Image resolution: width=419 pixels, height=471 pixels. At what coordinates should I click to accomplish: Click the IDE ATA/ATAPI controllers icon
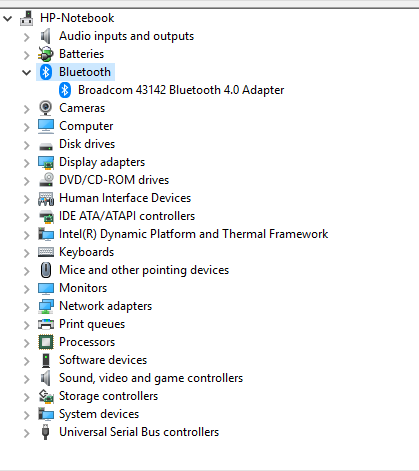click(x=46, y=216)
